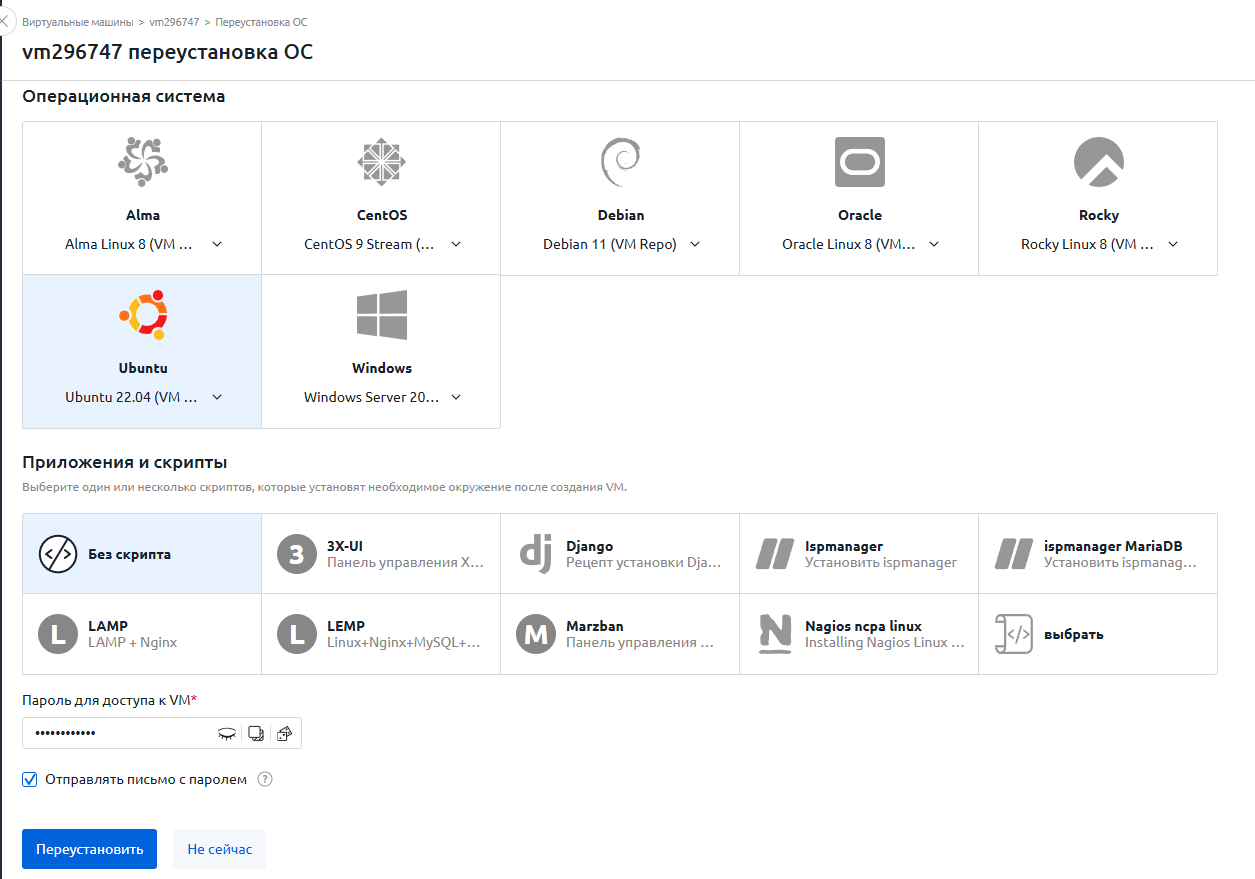
Task: Open the vm296747 breadcrumb link
Action: click(174, 21)
